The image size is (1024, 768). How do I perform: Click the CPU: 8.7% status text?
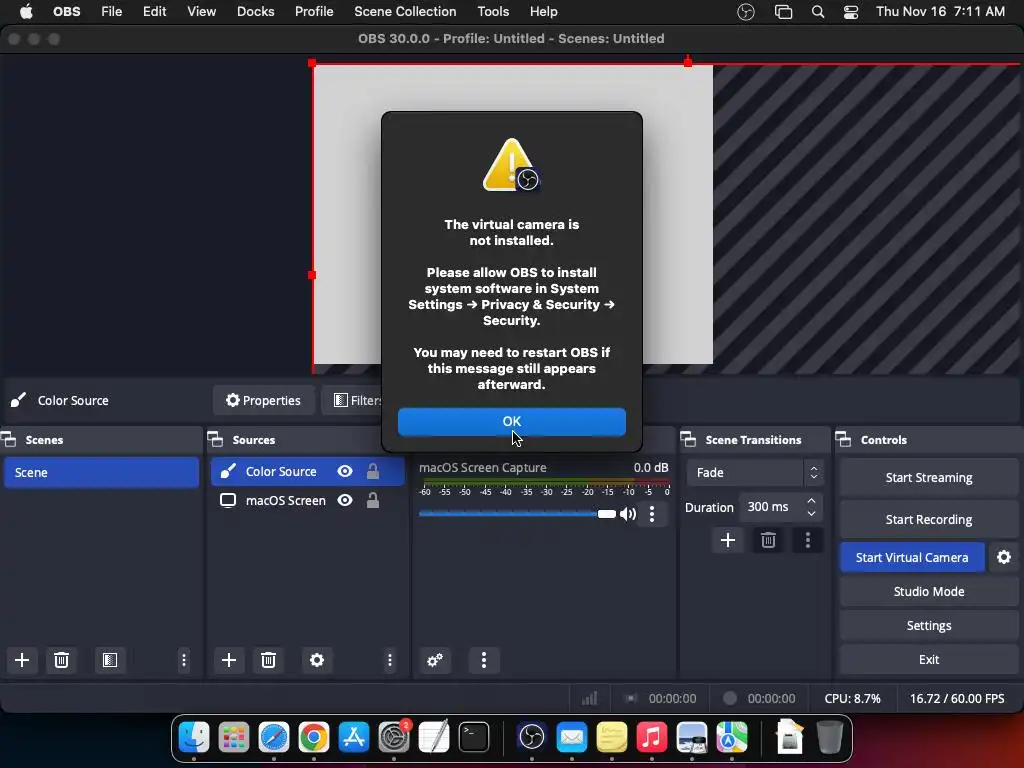[852, 698]
